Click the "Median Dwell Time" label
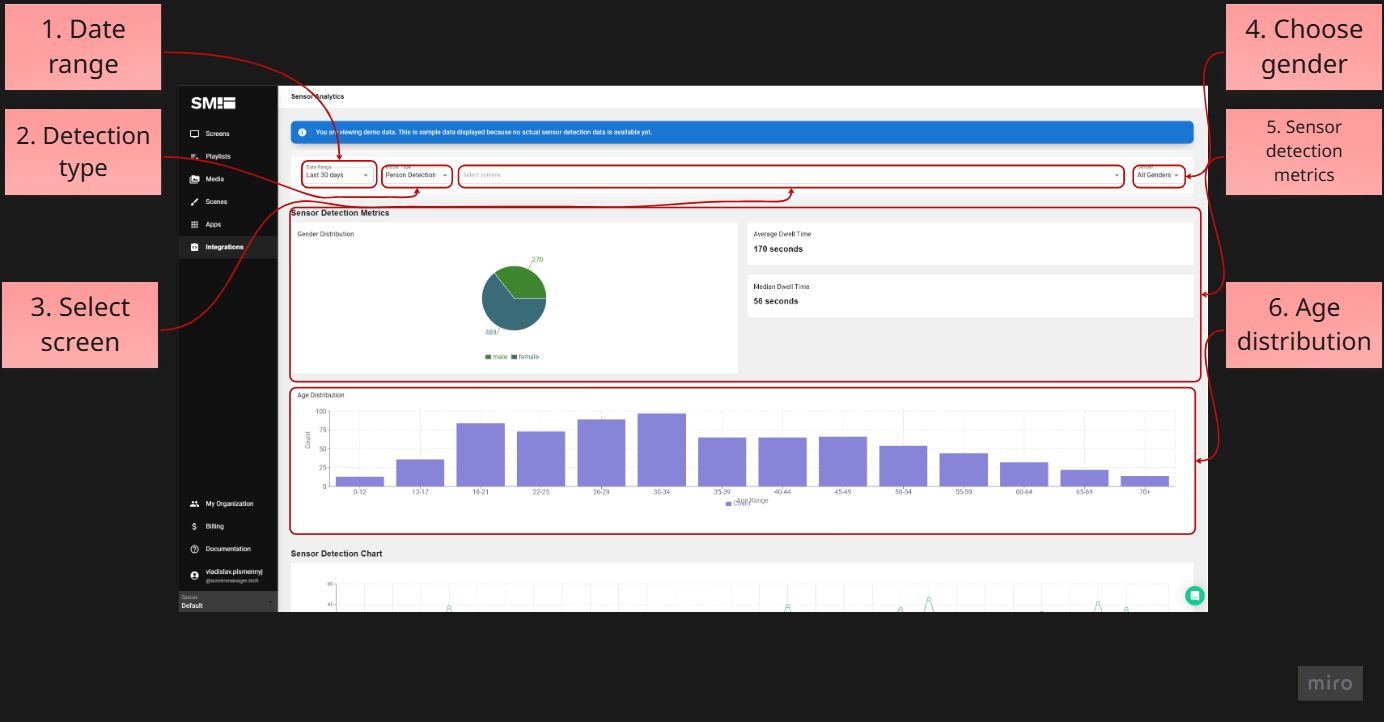1384x722 pixels. (782, 286)
